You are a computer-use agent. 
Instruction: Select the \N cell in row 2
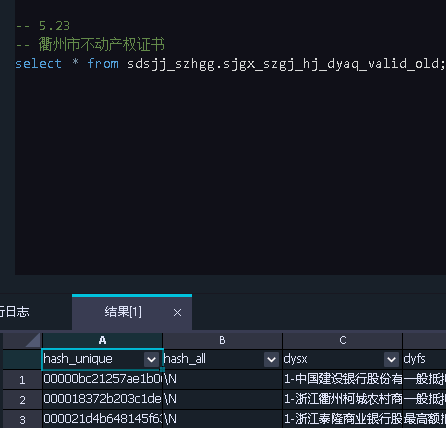pyautogui.click(x=222, y=399)
